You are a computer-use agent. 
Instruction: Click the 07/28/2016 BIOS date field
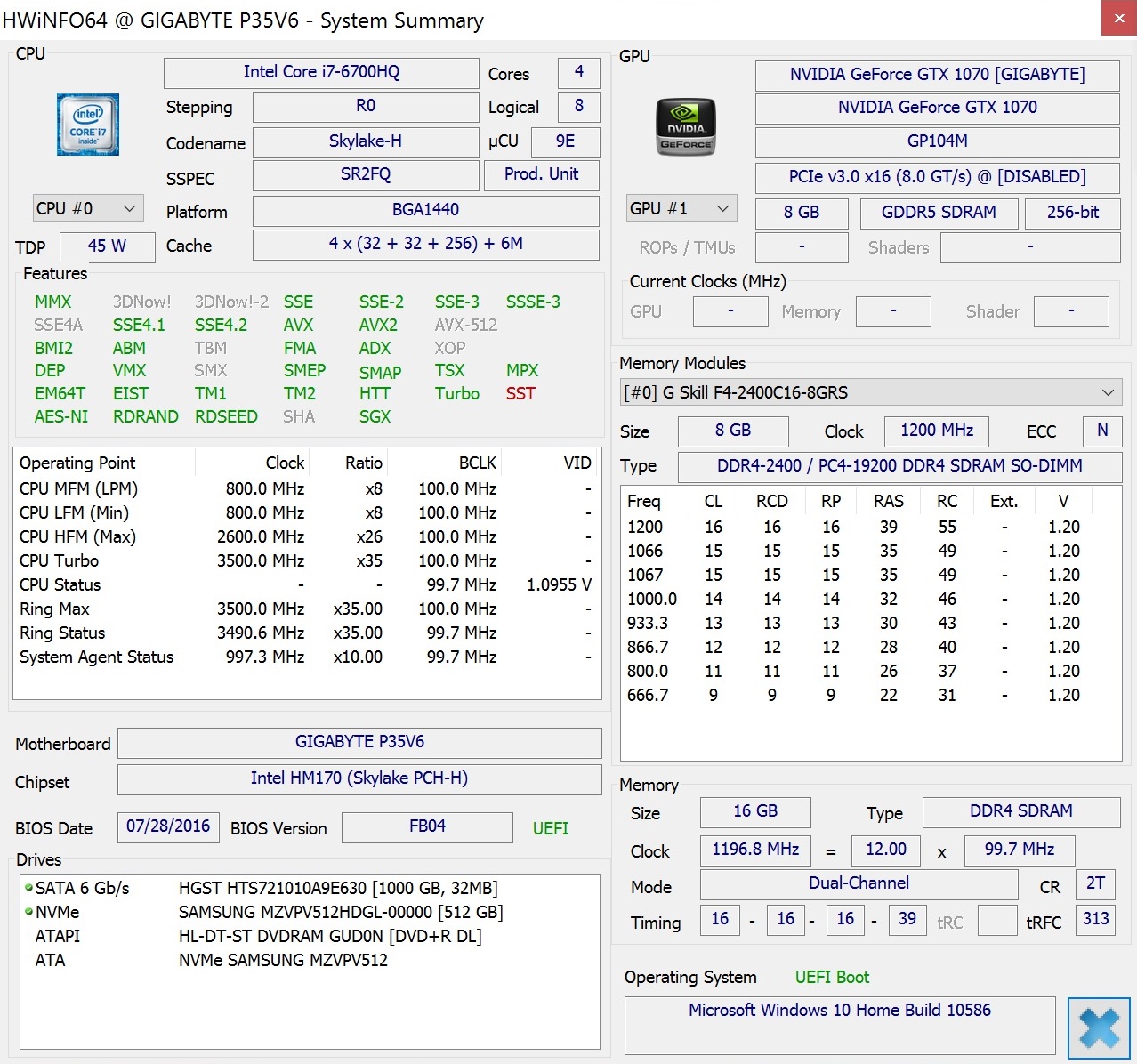(x=168, y=827)
